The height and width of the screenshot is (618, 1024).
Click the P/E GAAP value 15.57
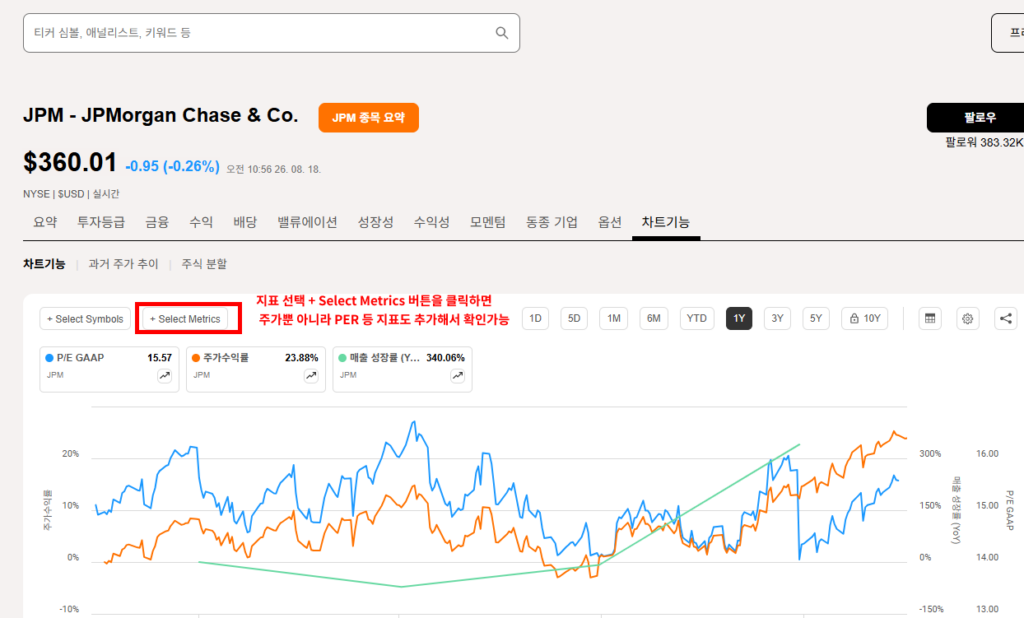pyautogui.click(x=159, y=358)
